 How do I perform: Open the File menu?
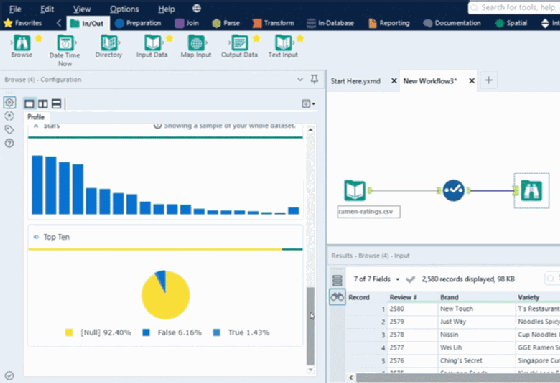pos(15,9)
